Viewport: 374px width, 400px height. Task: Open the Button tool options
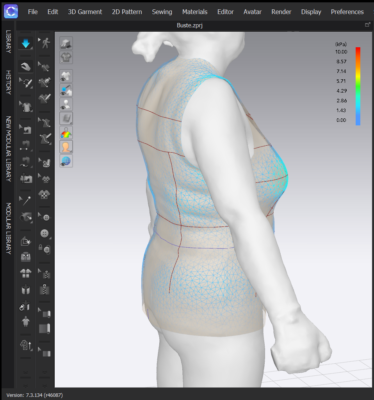click(45, 233)
